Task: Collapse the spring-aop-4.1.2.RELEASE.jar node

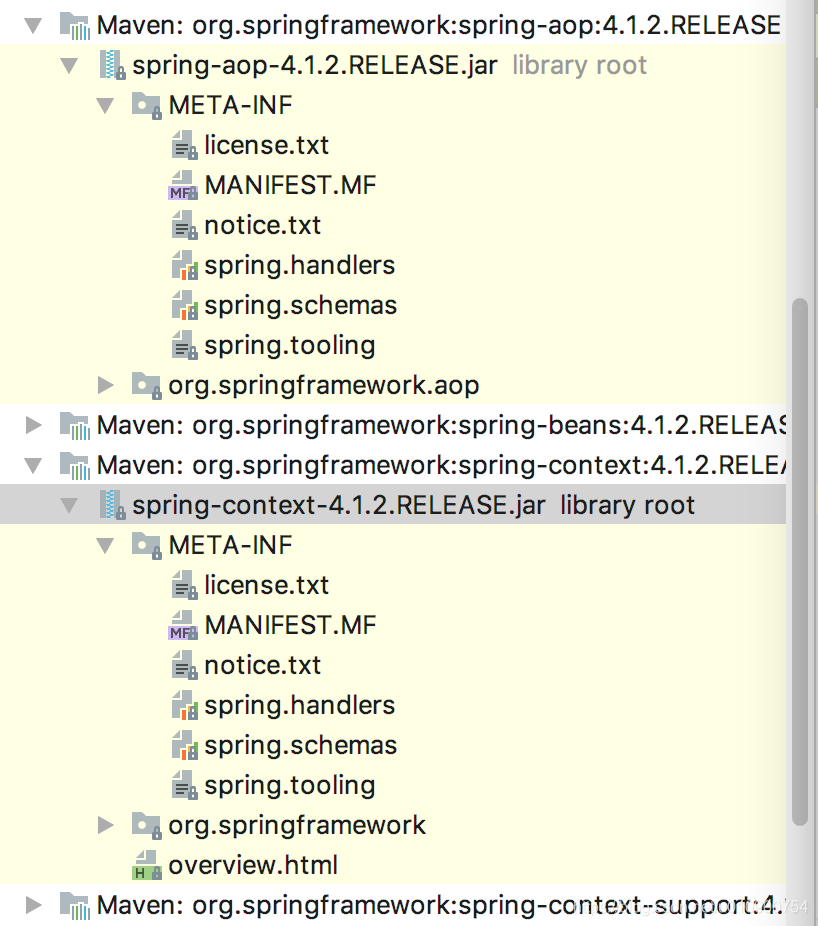Action: [69, 66]
